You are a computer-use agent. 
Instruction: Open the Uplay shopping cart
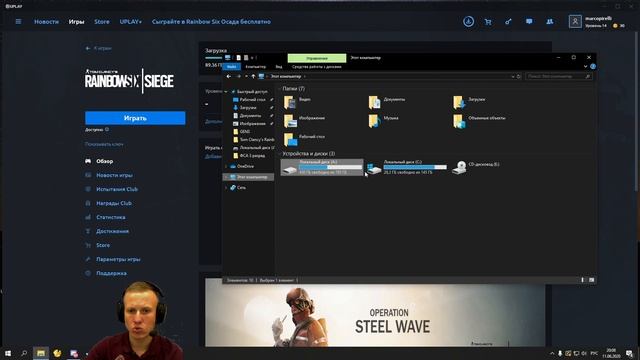point(488,22)
